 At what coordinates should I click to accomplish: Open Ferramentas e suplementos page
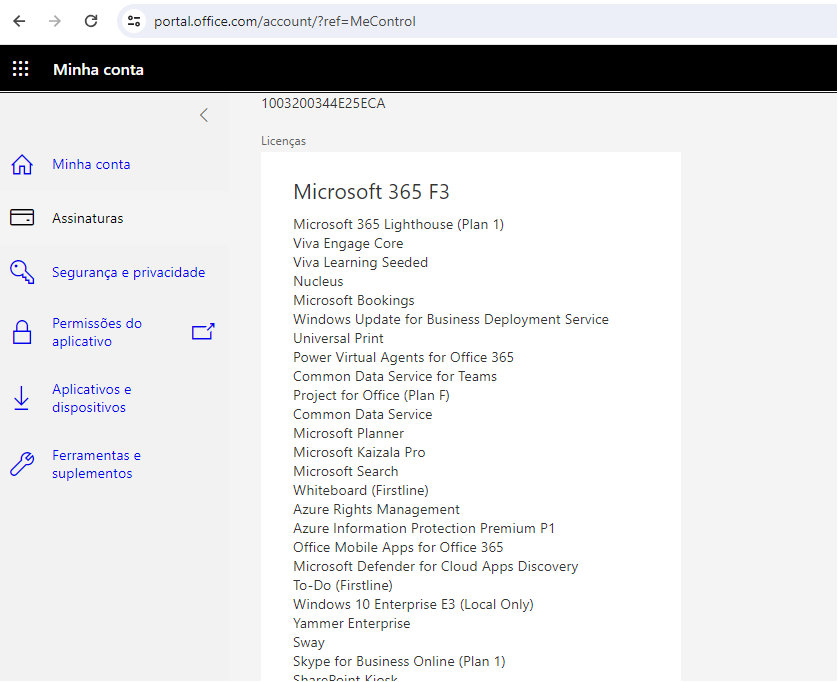coord(96,464)
